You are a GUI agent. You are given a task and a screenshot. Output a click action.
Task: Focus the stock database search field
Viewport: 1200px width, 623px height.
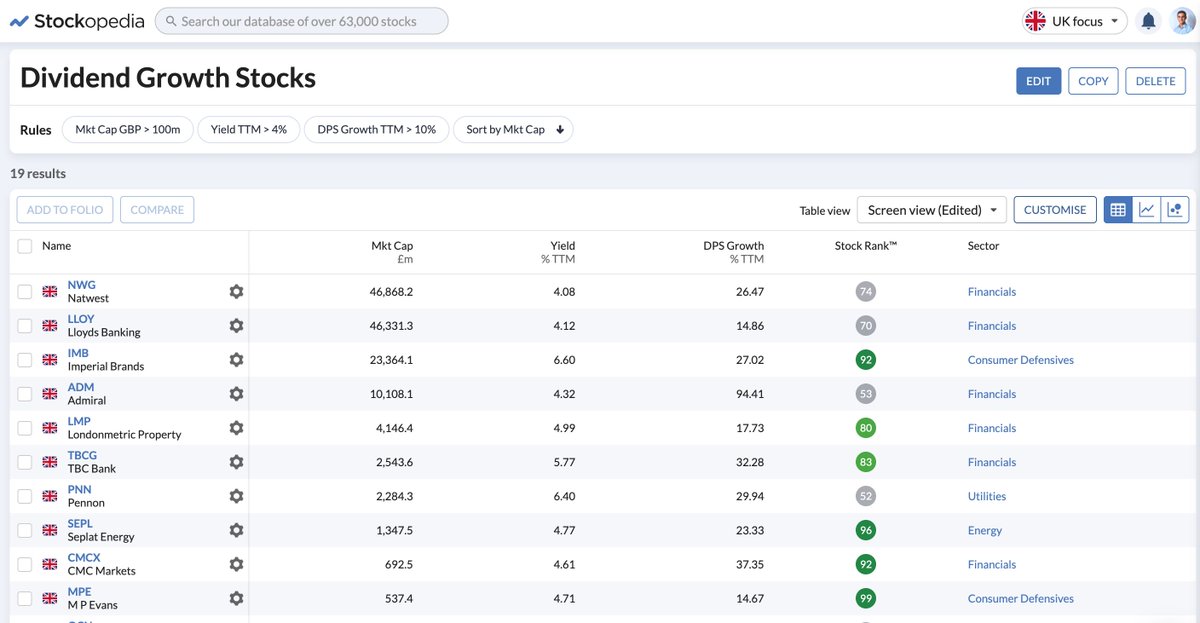301,21
